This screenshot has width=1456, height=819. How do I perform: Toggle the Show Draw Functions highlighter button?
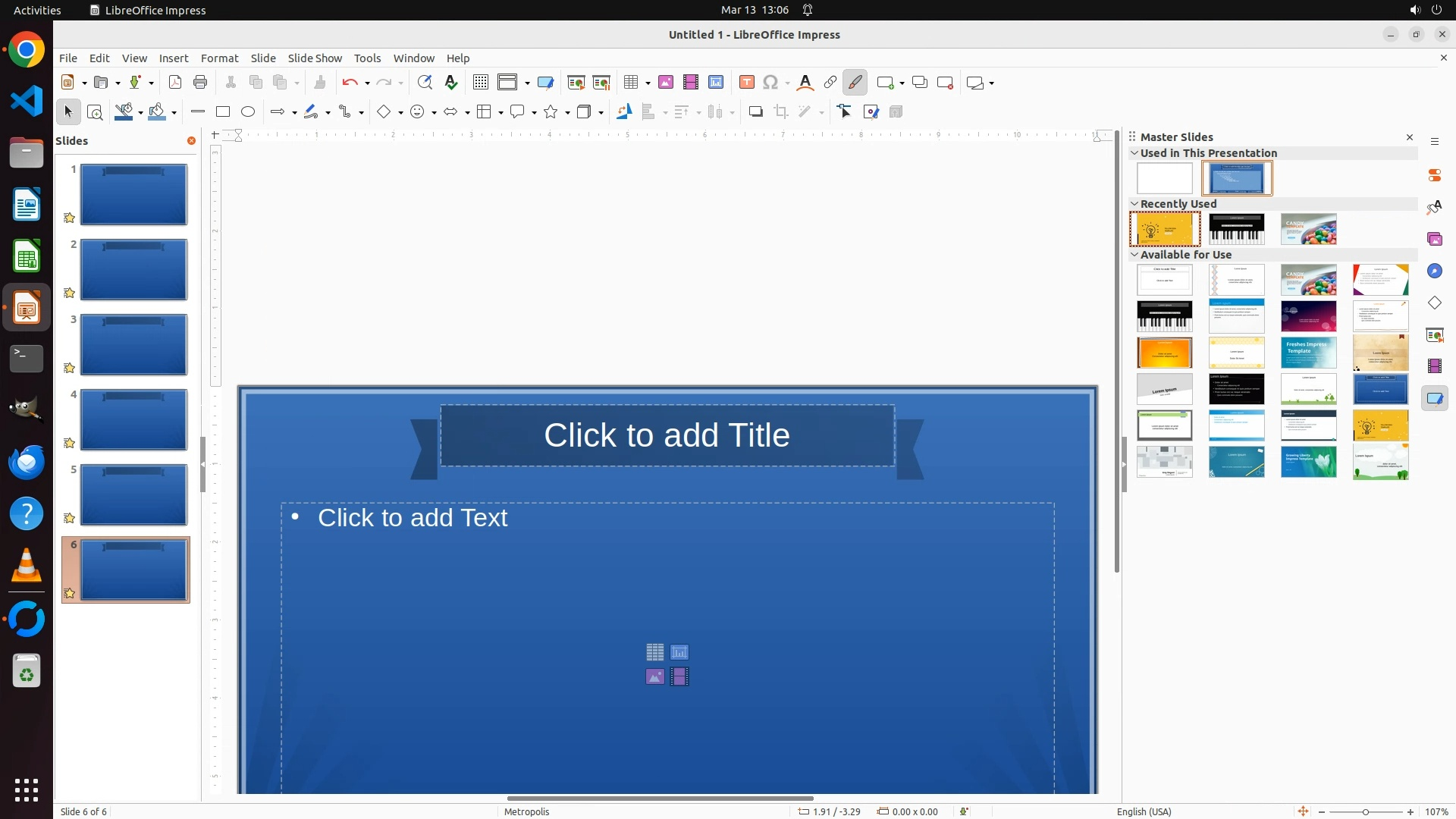(855, 83)
